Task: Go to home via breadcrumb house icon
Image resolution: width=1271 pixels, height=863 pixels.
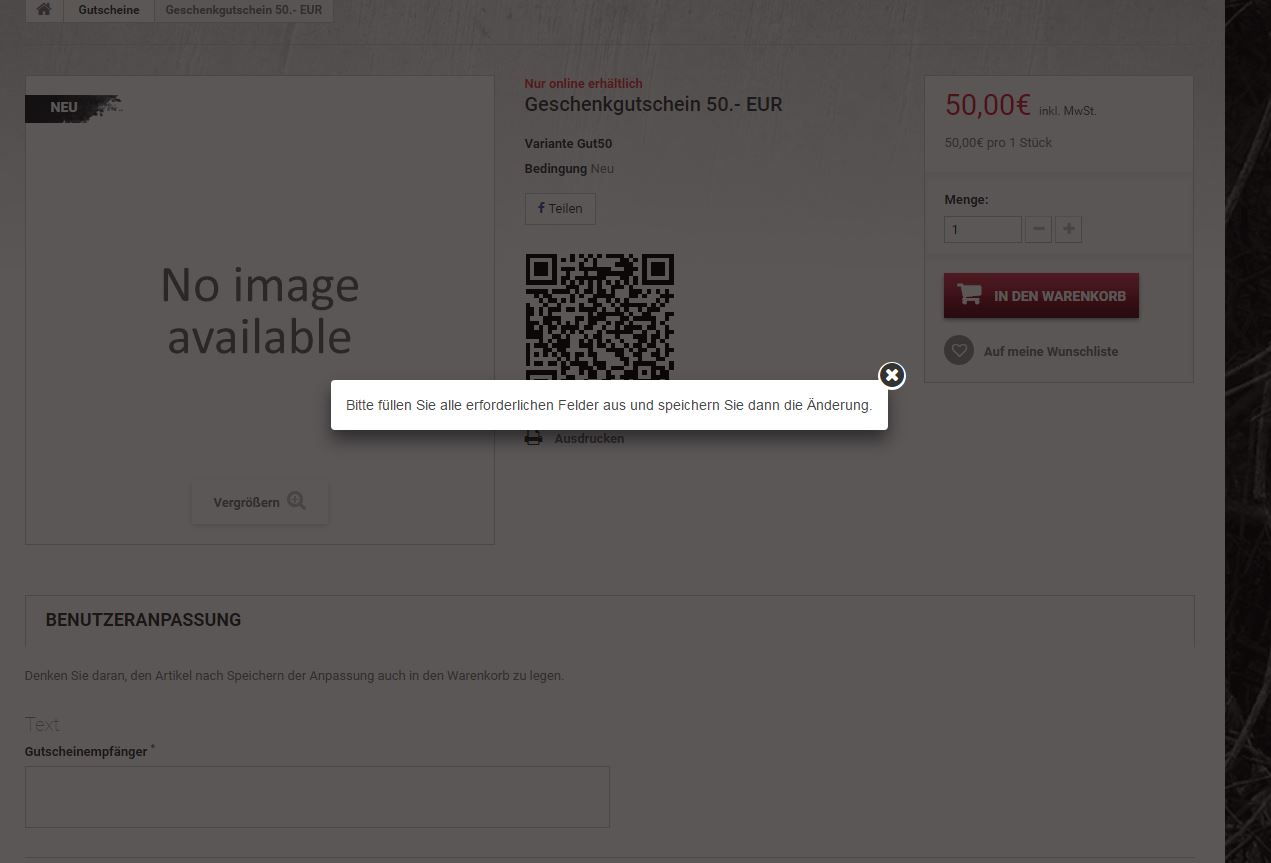Action: [44, 10]
